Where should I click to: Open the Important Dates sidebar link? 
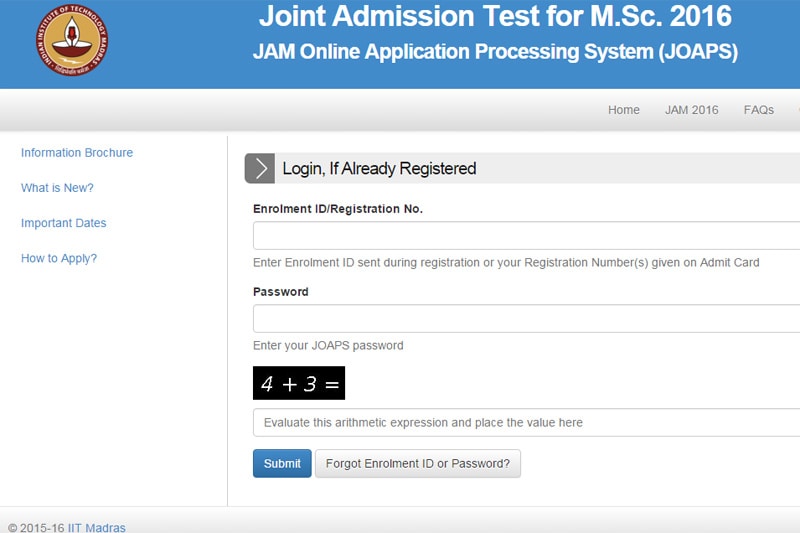[63, 223]
